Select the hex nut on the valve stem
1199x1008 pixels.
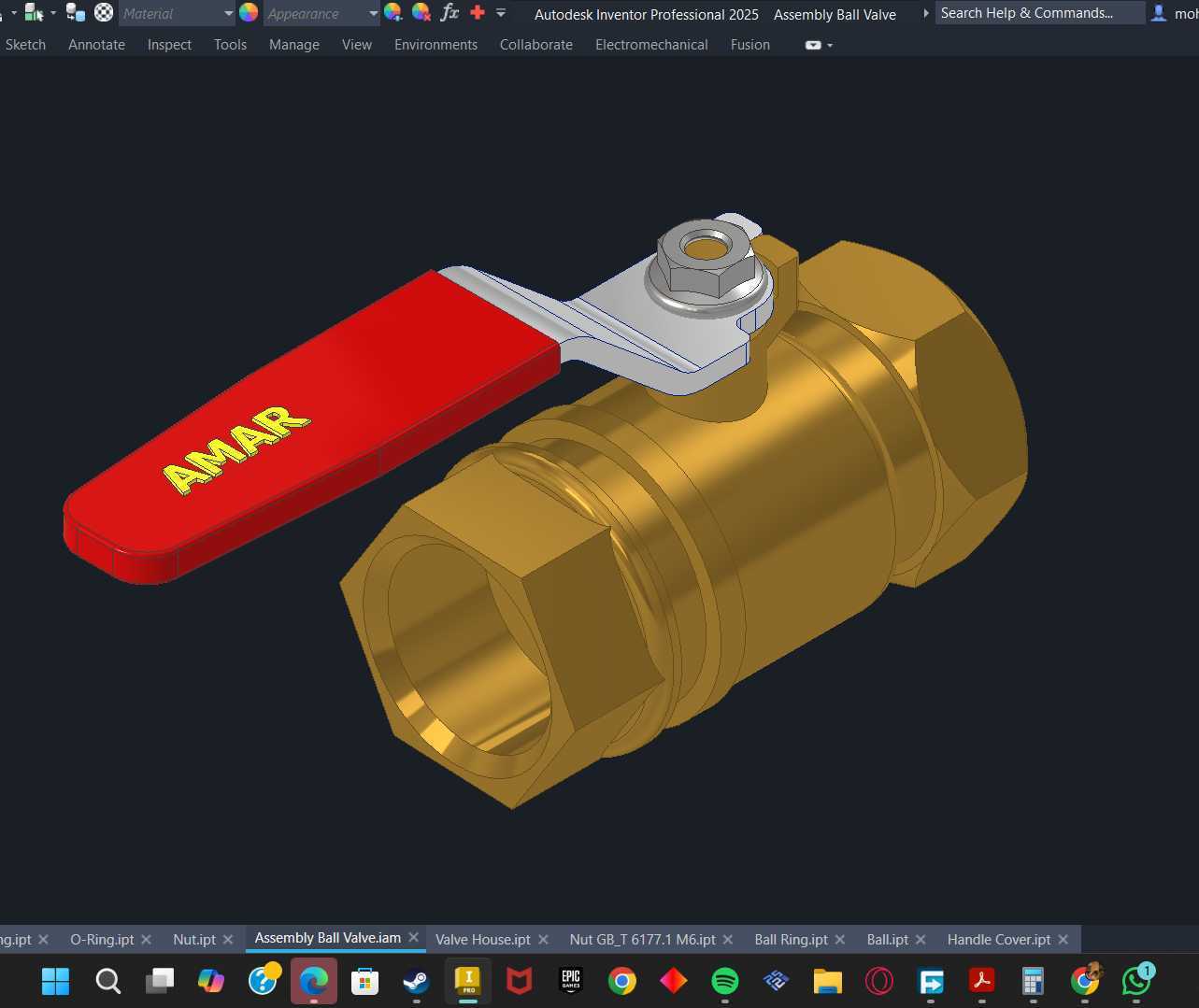click(x=706, y=257)
